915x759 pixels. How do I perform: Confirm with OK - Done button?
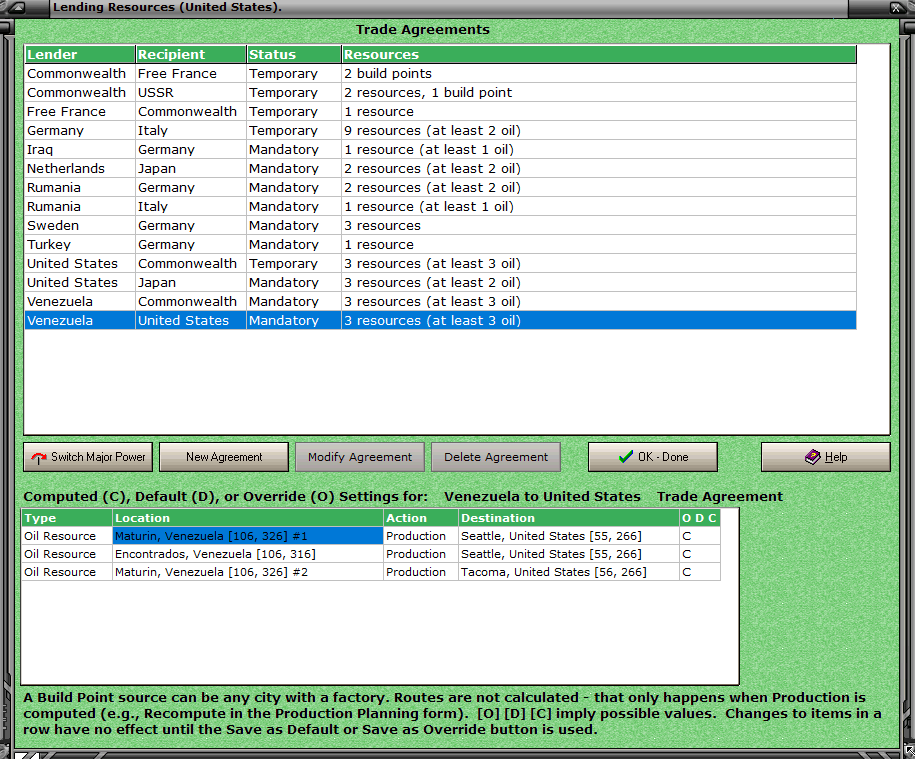tap(653, 457)
